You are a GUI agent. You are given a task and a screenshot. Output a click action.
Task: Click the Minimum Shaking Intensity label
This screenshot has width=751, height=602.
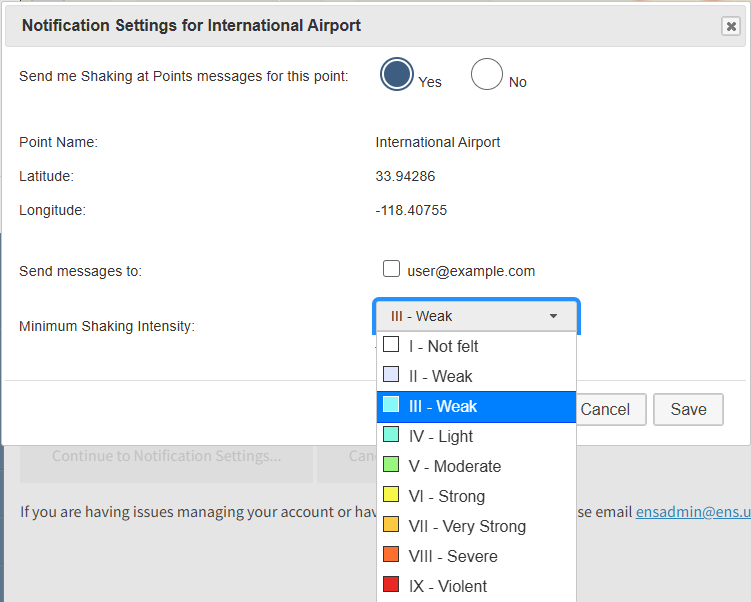point(107,326)
